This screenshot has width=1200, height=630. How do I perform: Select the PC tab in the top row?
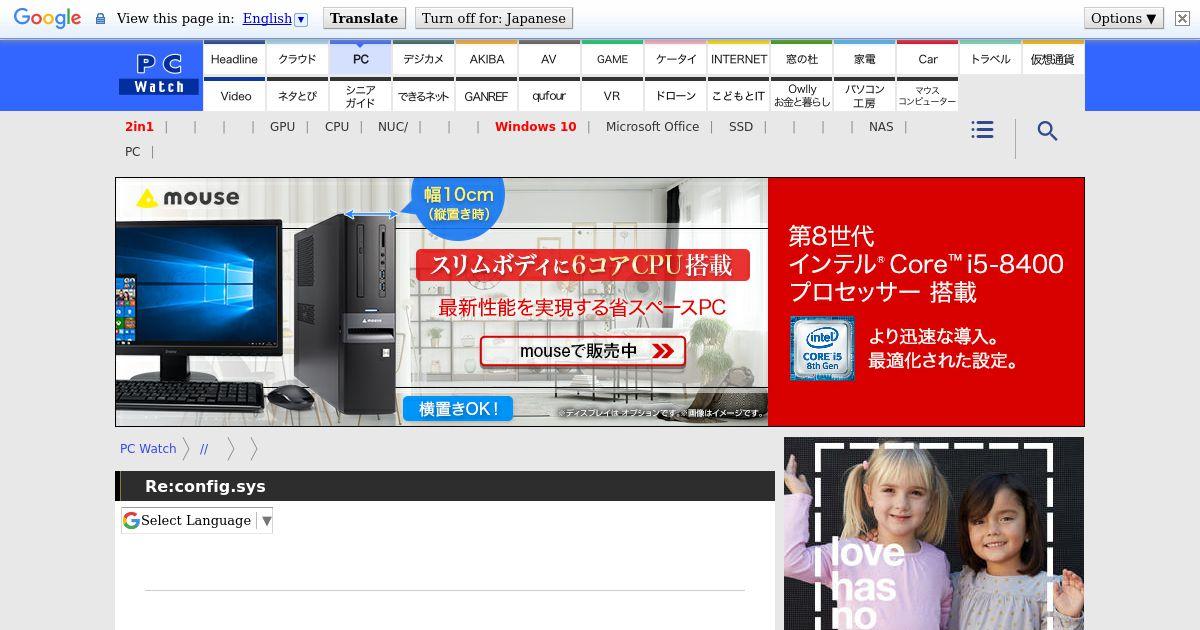[360, 59]
